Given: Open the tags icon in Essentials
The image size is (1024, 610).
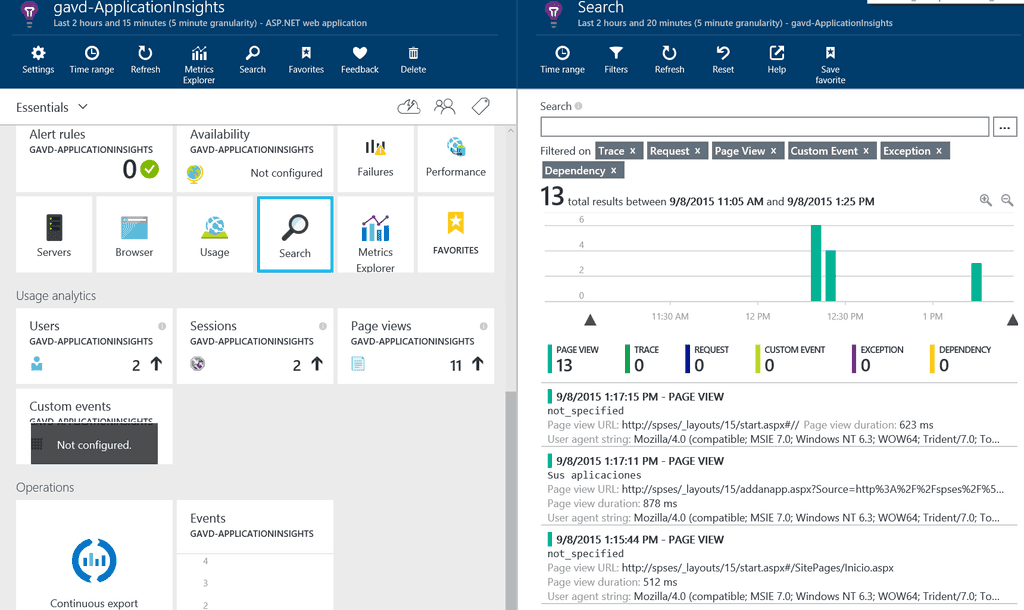Looking at the screenshot, I should (481, 106).
